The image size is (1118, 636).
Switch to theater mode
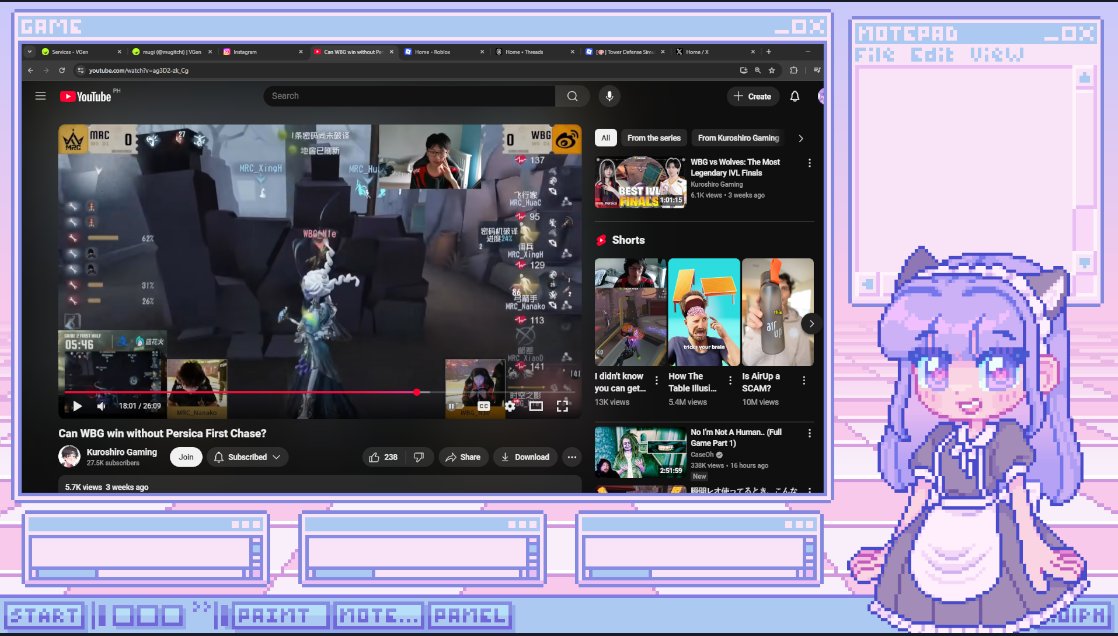[x=536, y=406]
